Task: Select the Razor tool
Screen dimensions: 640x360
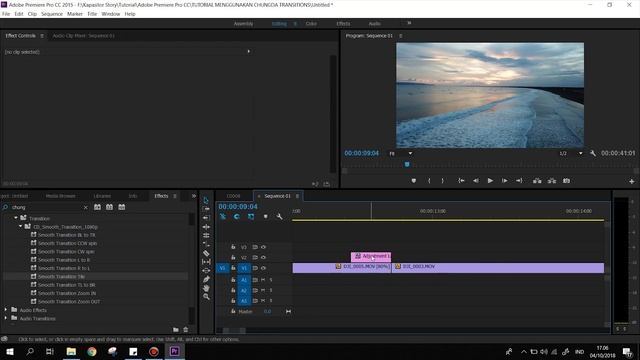Action: click(206, 253)
